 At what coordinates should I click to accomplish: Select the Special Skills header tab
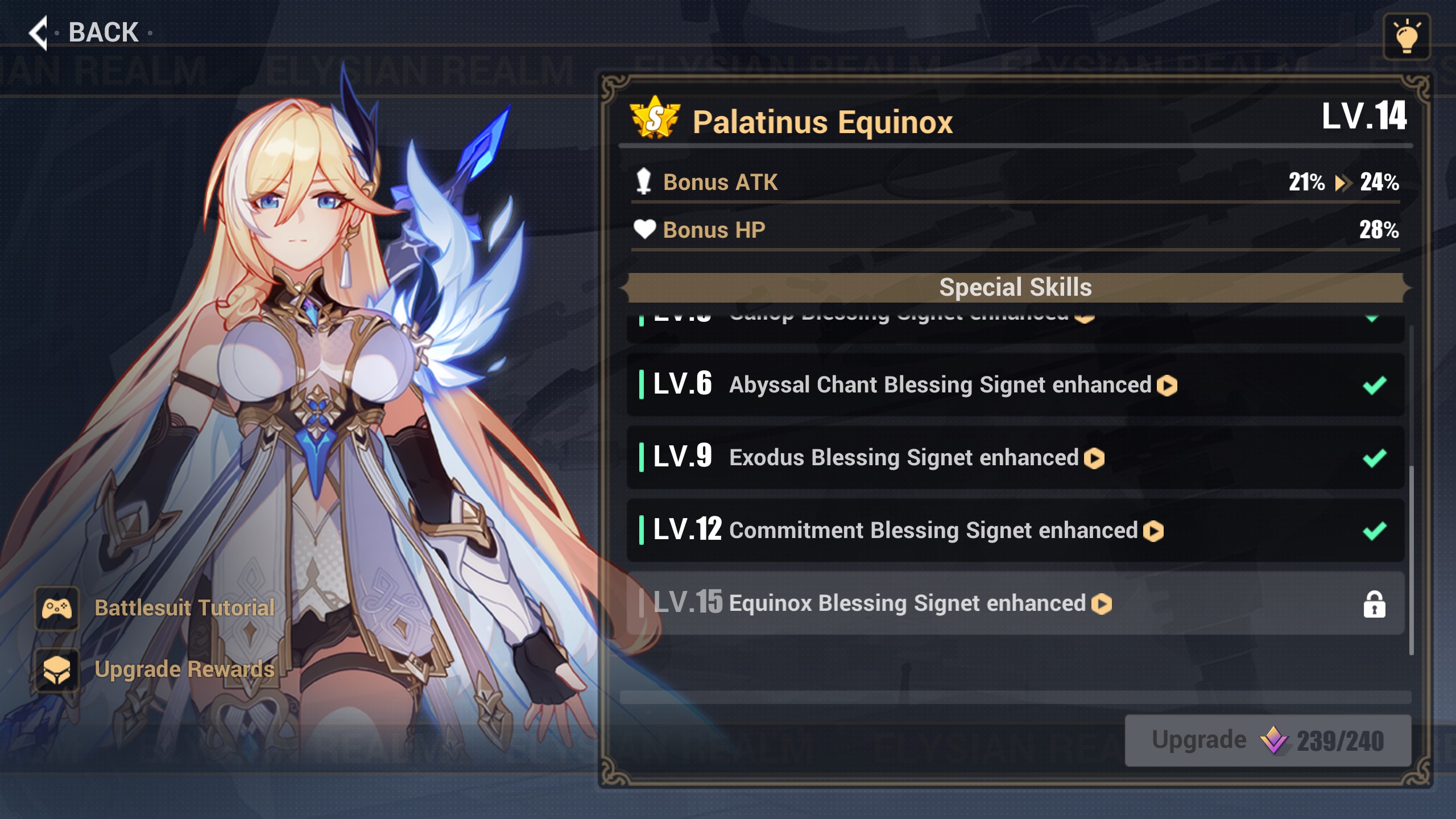click(1015, 287)
